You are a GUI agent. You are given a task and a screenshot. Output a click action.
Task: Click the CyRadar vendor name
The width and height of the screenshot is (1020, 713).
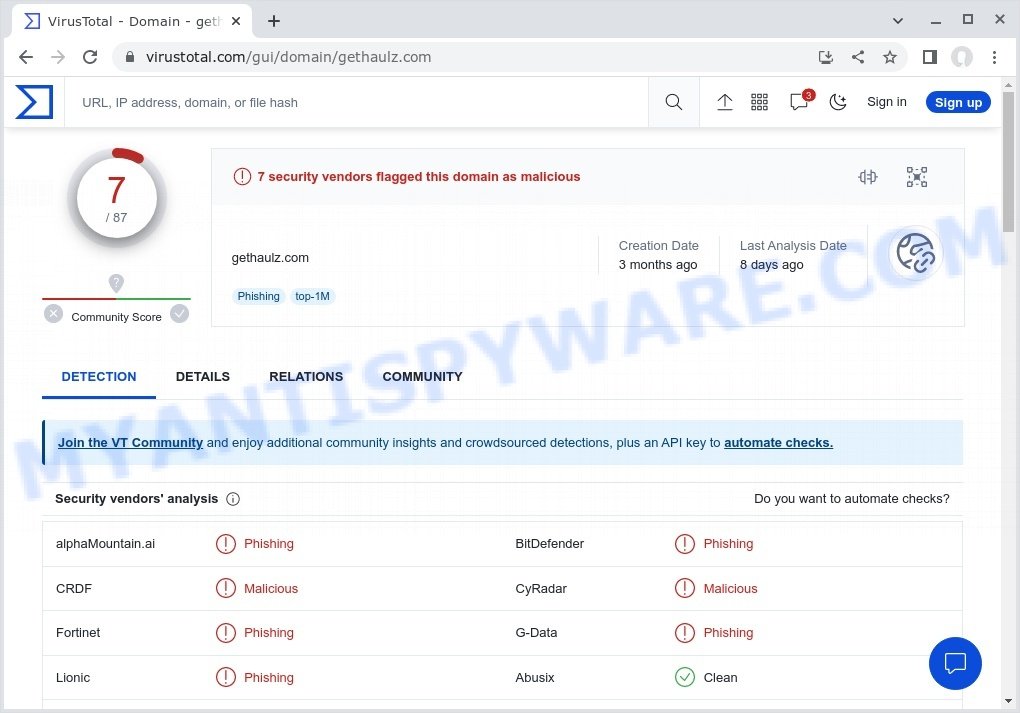tap(541, 589)
